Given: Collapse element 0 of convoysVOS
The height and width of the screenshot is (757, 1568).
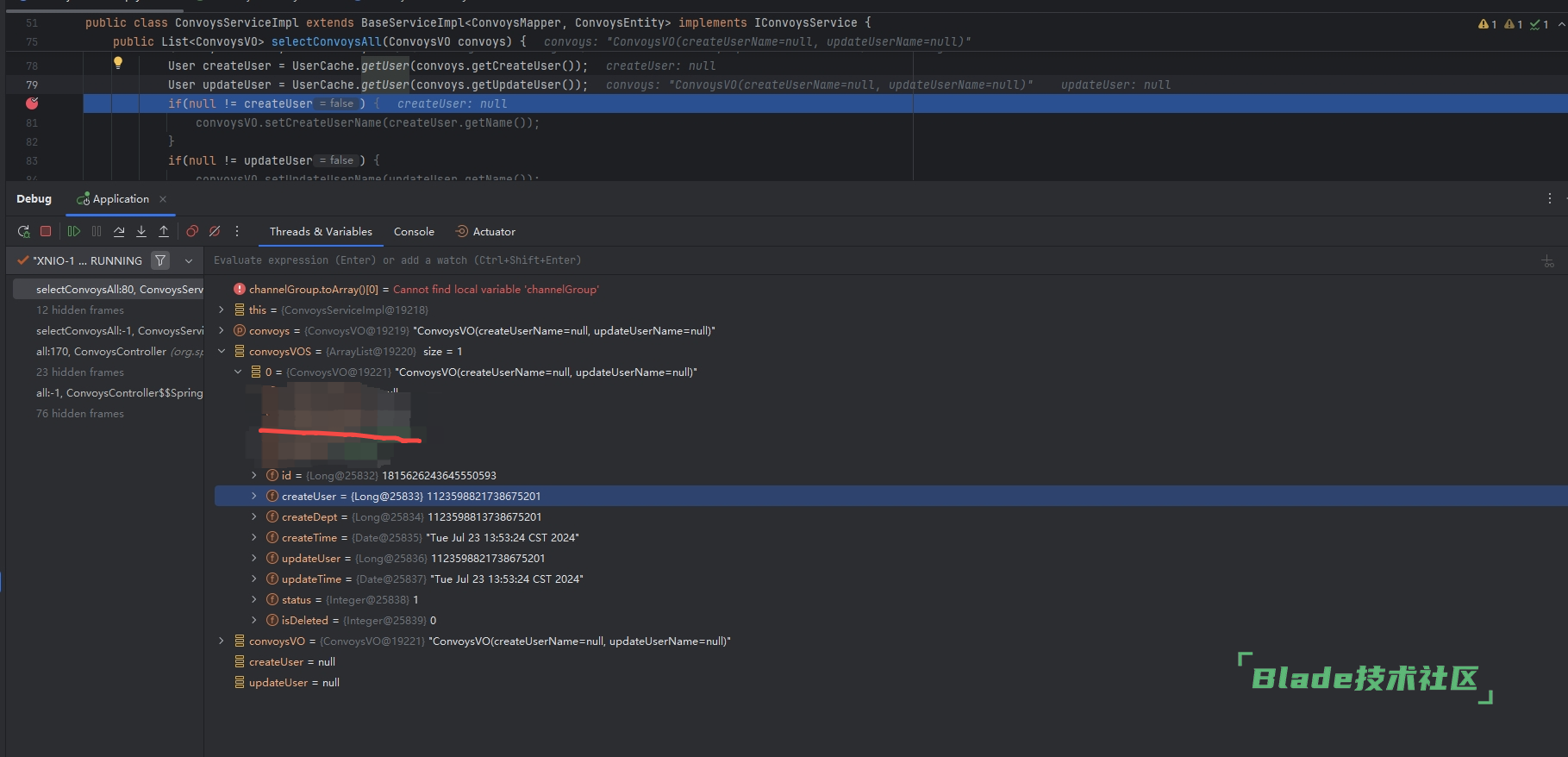Looking at the screenshot, I should (x=238, y=372).
